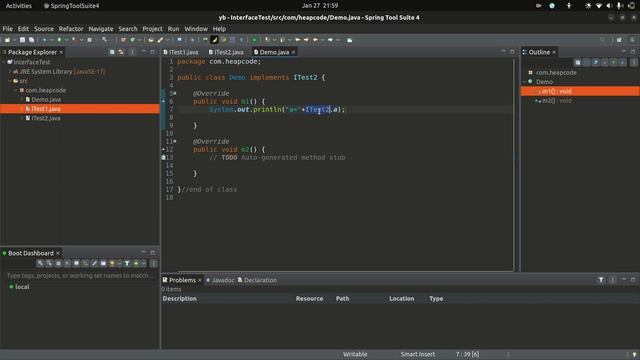Click the volume icon in system tray
The image size is (640, 360).
pyautogui.click(x=609, y=6)
